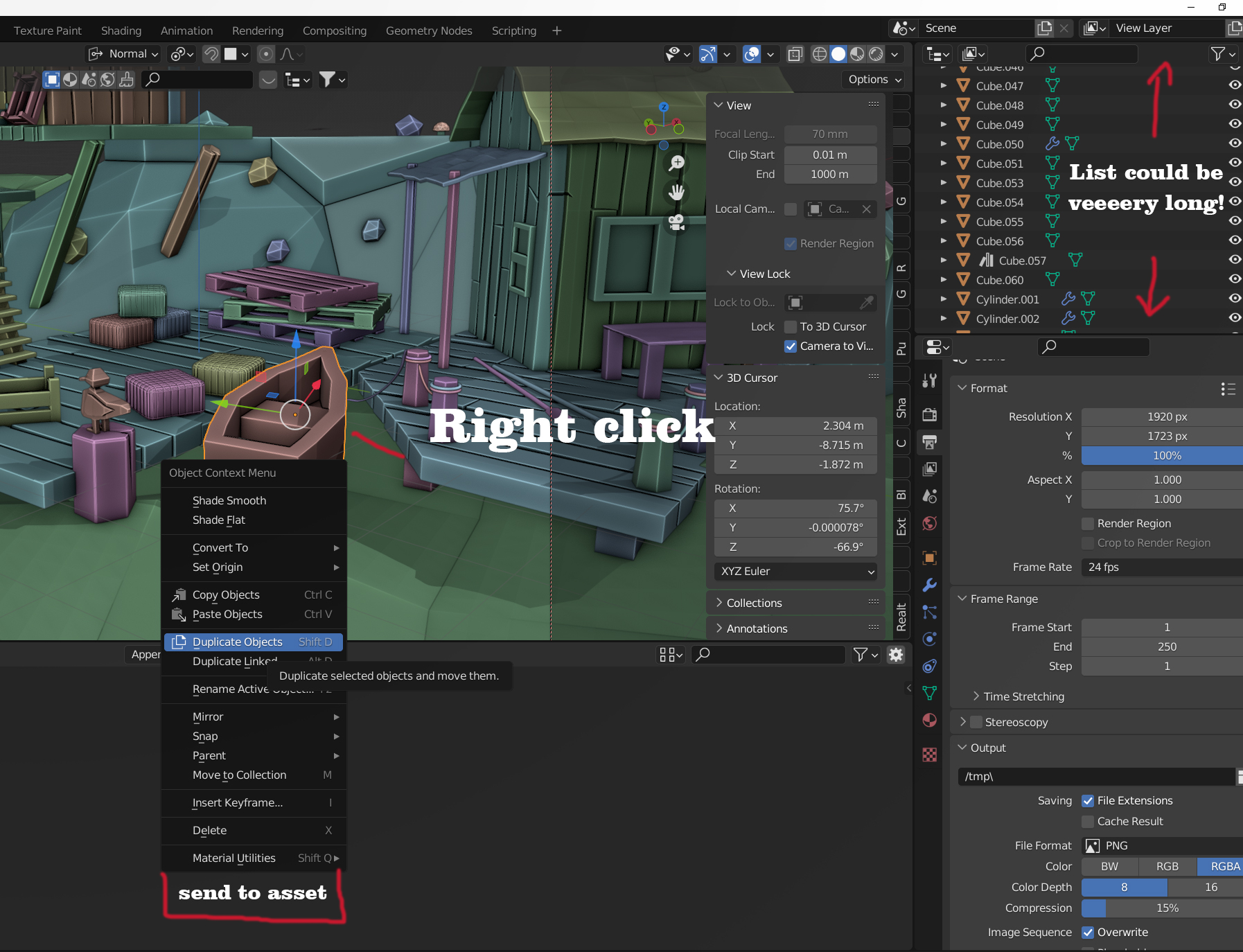Open the XYZ Euler rotation mode dropdown
Image resolution: width=1243 pixels, height=952 pixels.
pos(796,572)
